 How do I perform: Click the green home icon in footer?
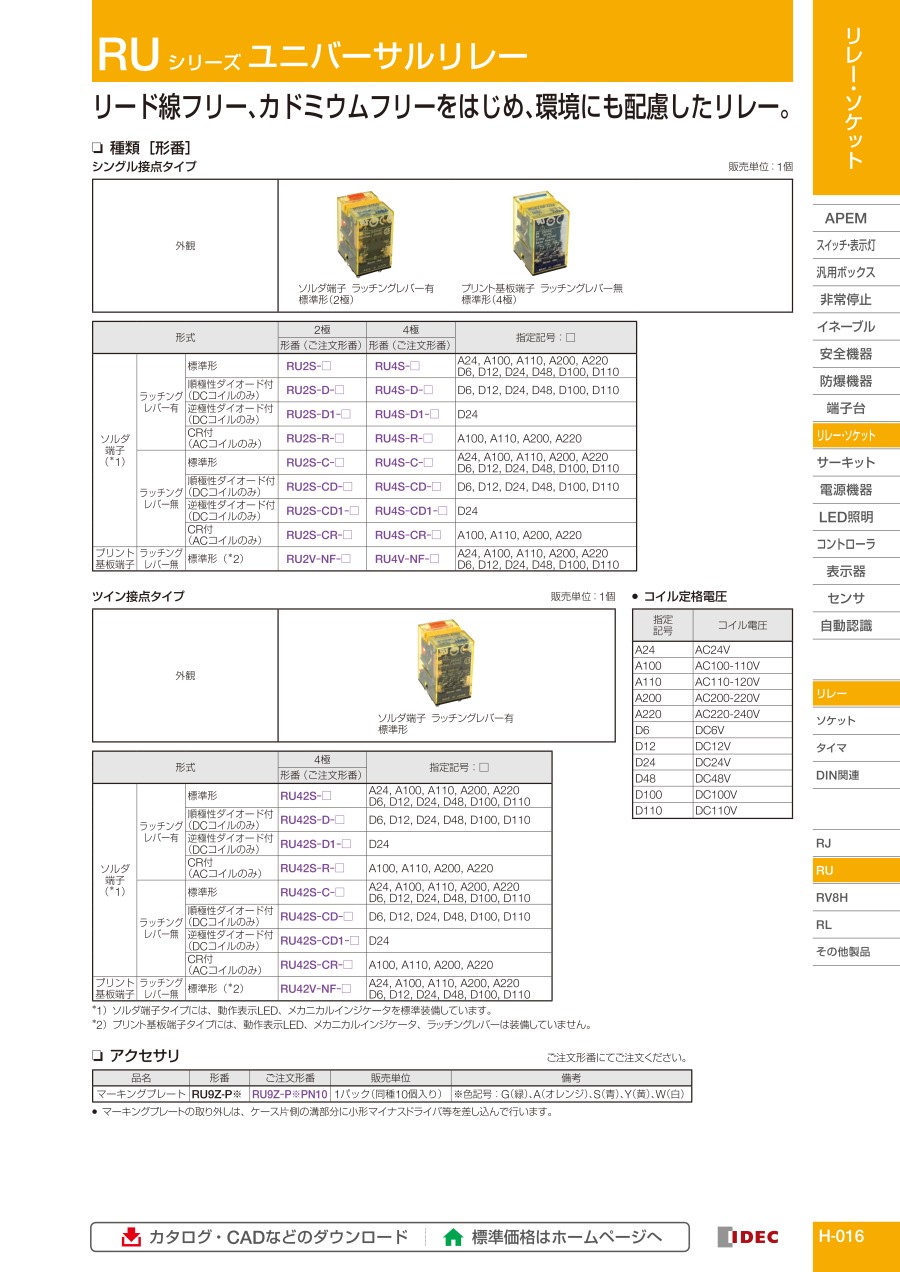[x=453, y=1237]
